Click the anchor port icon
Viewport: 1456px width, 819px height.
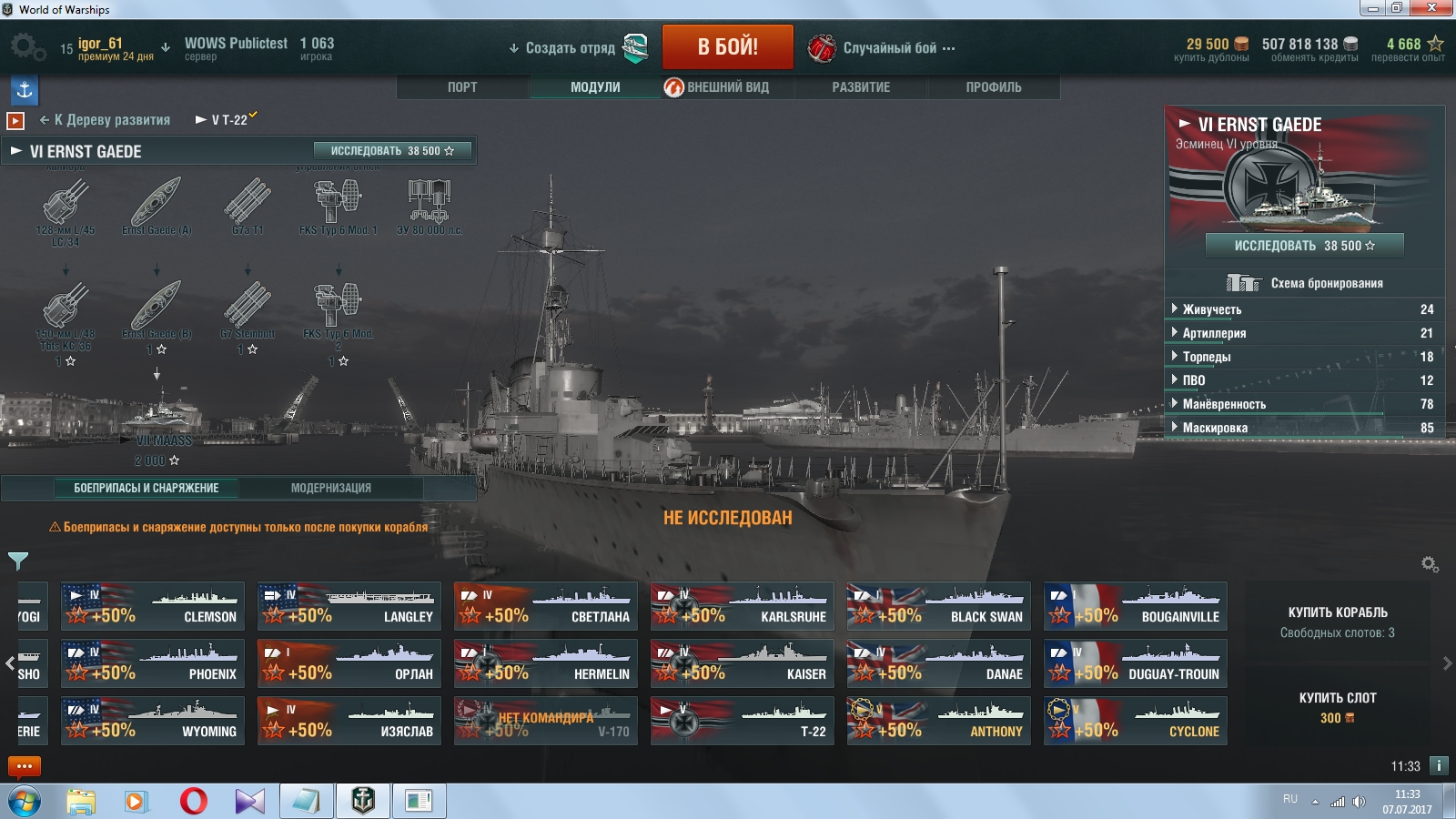tap(25, 90)
